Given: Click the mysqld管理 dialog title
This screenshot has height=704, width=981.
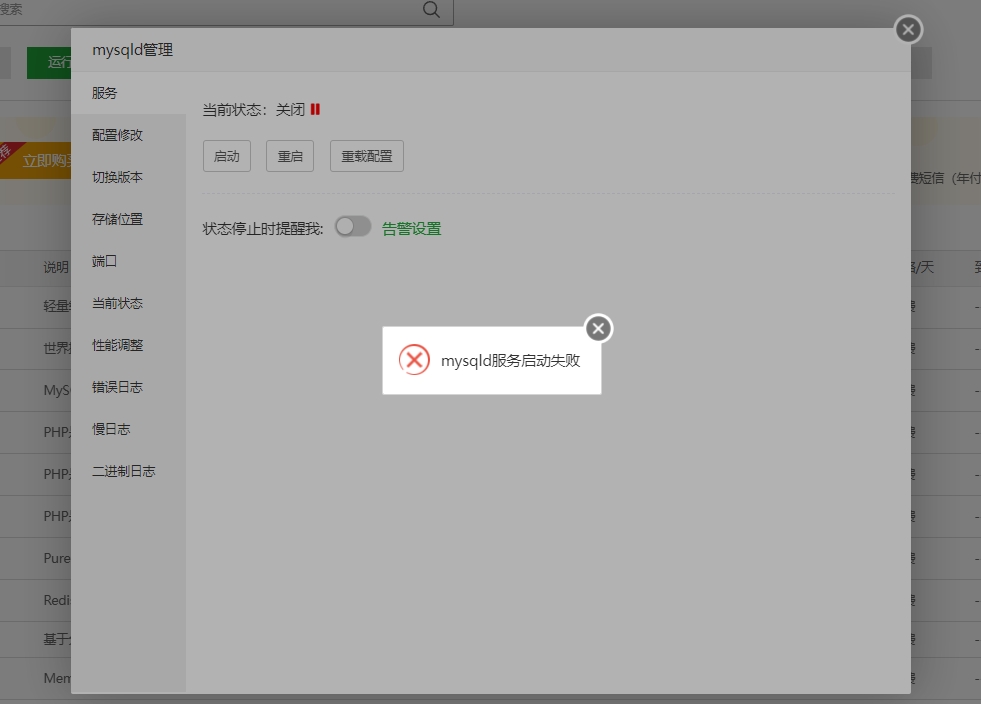Looking at the screenshot, I should coord(133,50).
